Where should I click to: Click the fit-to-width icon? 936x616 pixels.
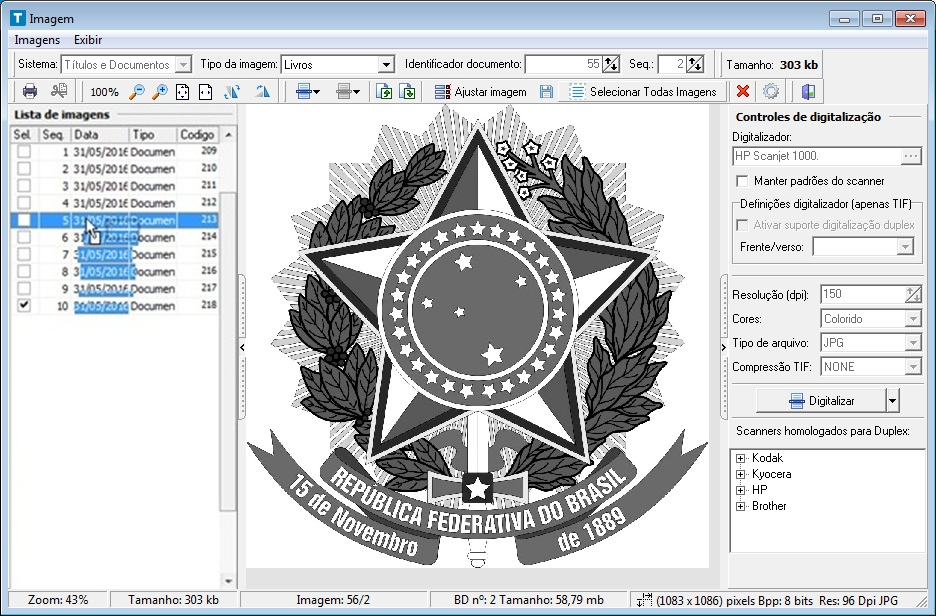tap(205, 92)
